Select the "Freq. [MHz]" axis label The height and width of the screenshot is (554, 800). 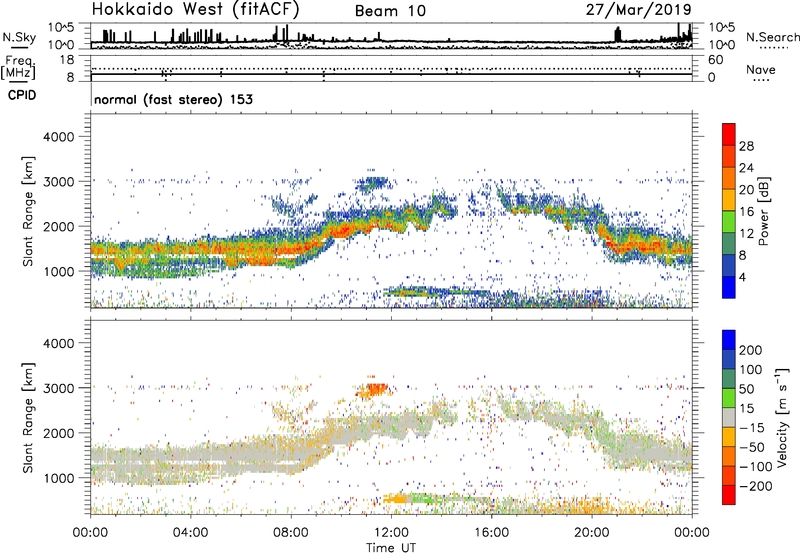tap(18, 67)
